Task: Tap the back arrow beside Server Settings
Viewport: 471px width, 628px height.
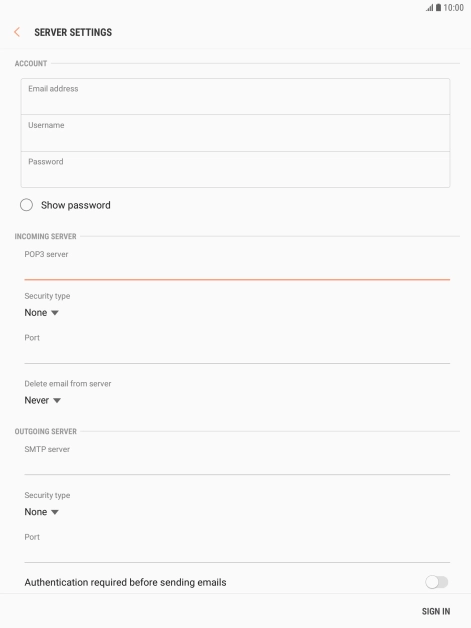Action: click(x=17, y=32)
